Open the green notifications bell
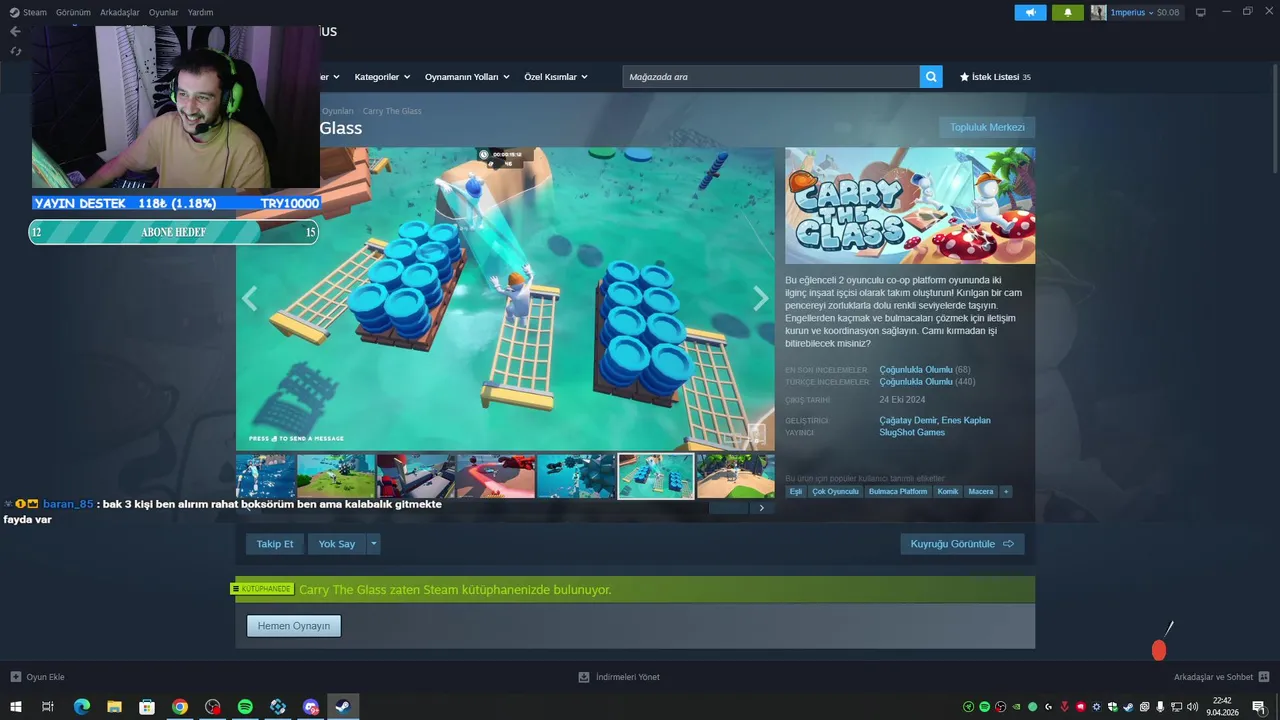Image resolution: width=1280 pixels, height=720 pixels. coord(1068,13)
